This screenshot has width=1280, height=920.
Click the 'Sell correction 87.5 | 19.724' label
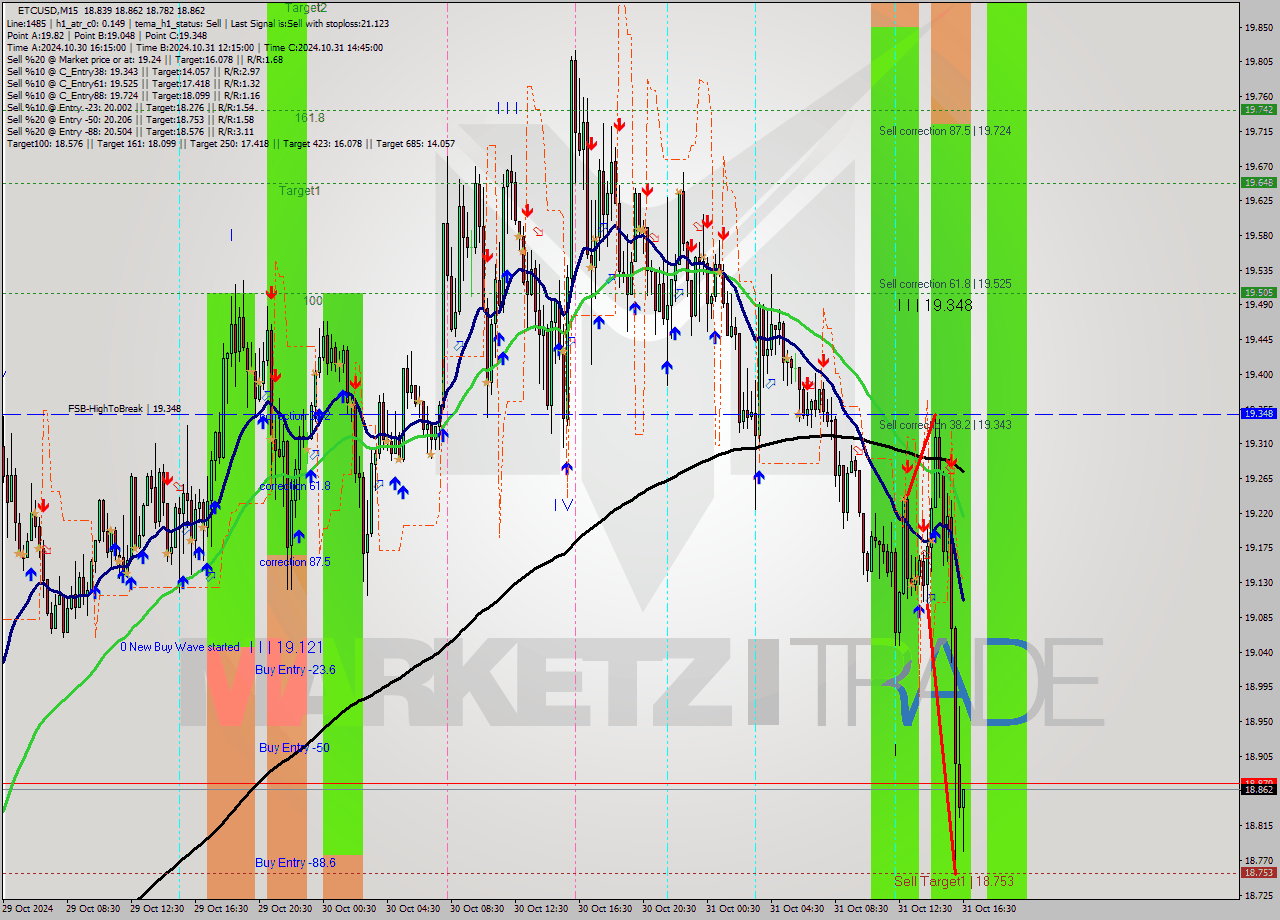[x=945, y=131]
